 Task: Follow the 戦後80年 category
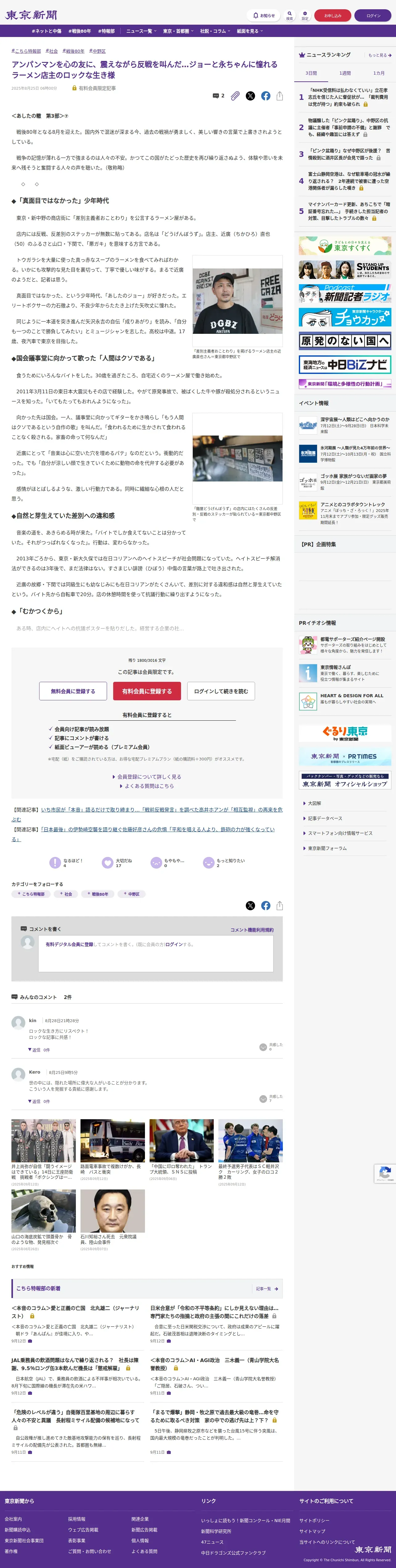[97, 894]
